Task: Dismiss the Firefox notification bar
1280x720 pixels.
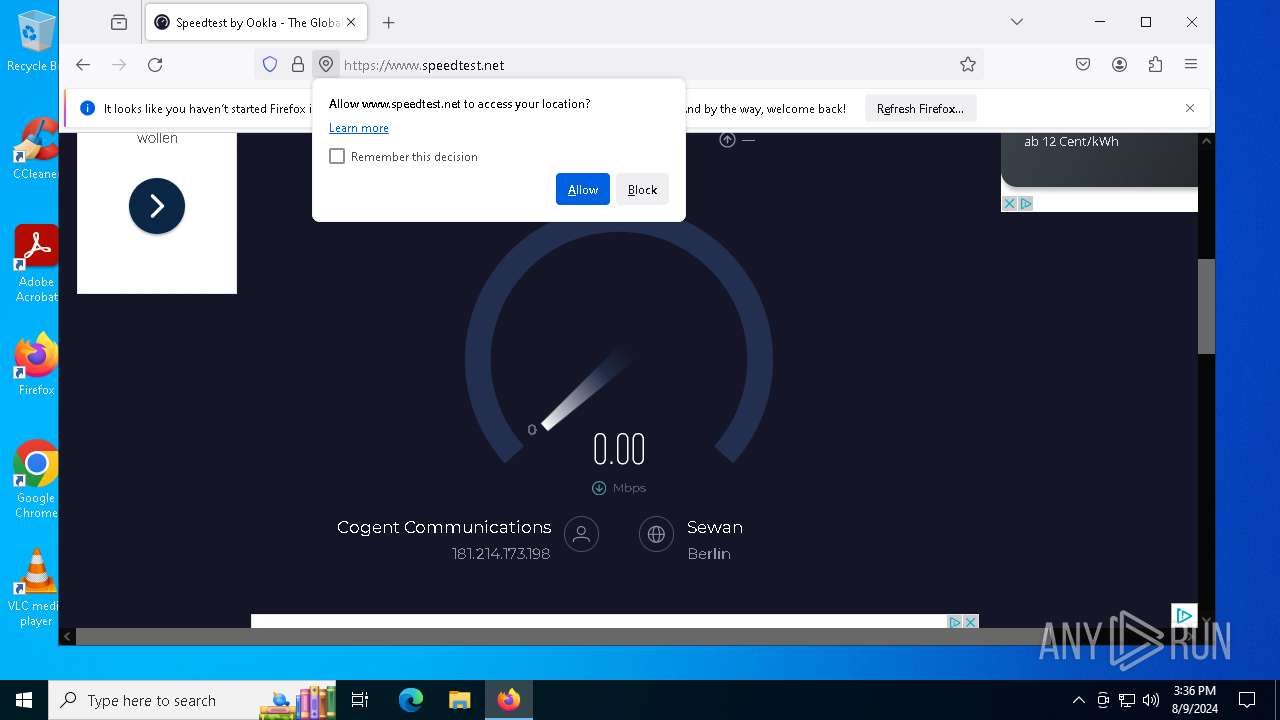Action: click(1190, 108)
